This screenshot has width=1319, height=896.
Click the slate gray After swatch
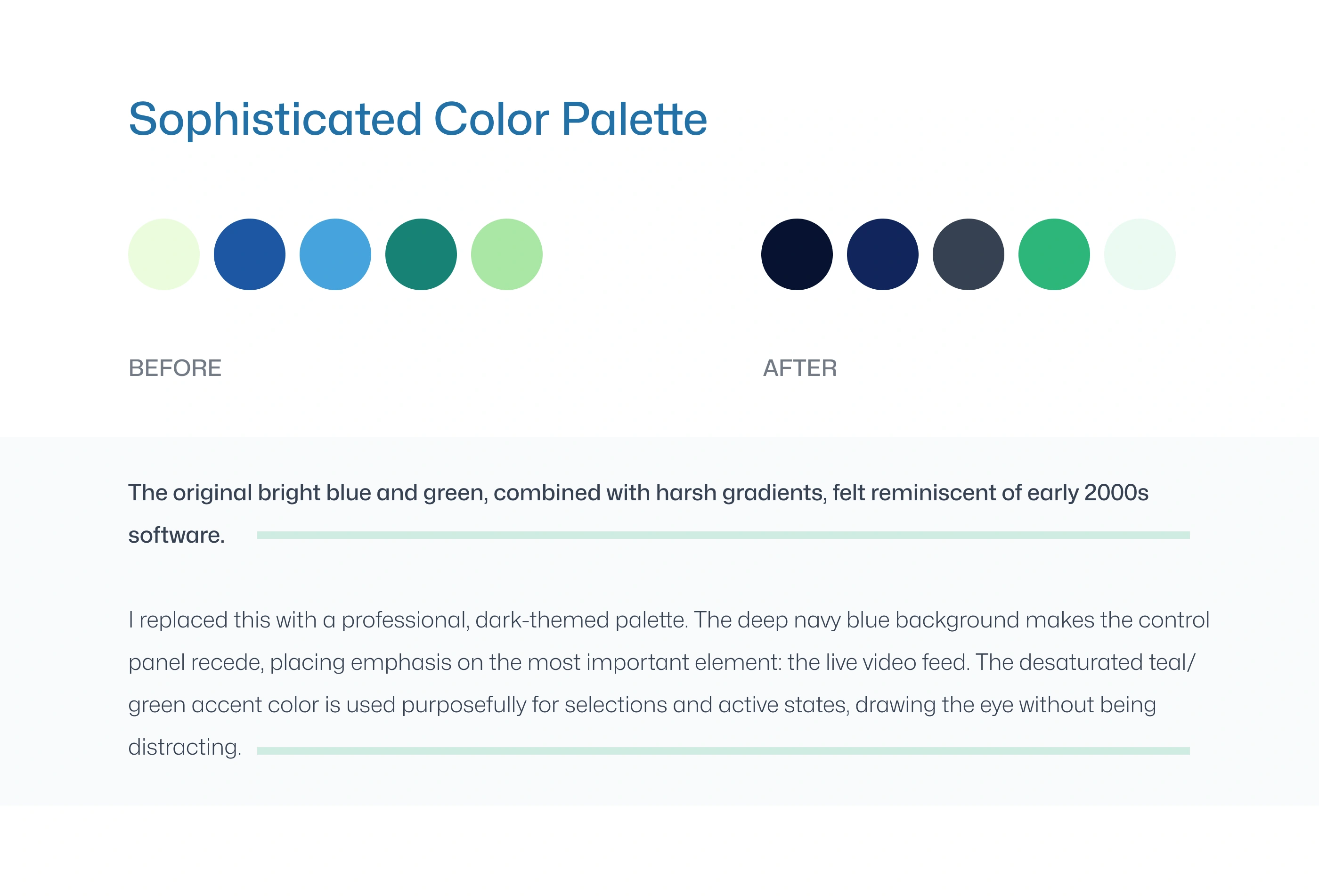click(x=968, y=254)
